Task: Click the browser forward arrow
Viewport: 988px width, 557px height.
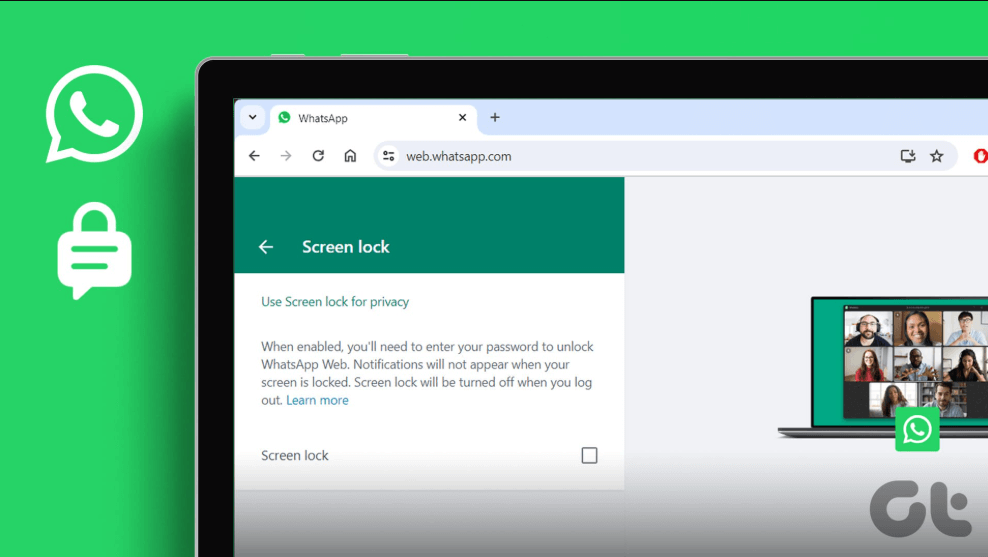Action: click(286, 156)
